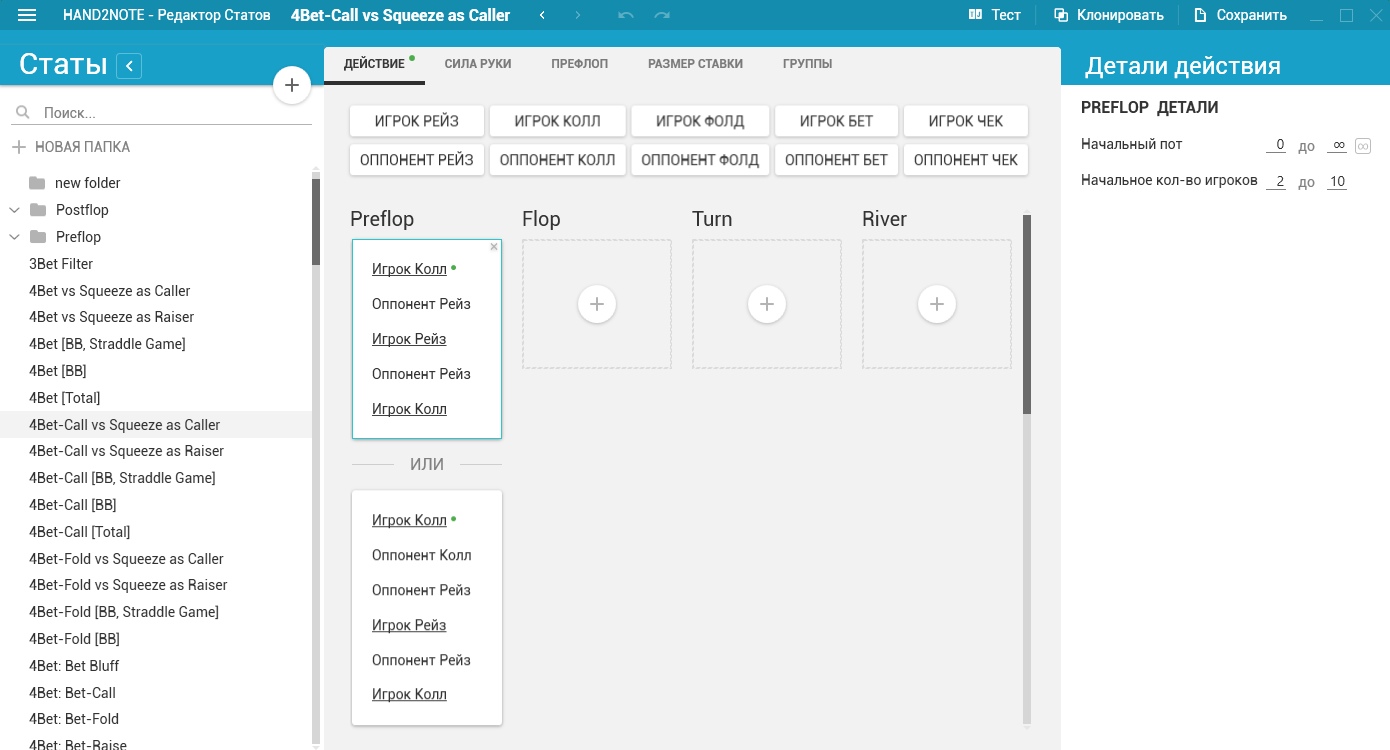This screenshot has height=750, width=1390.
Task: Add action with River plus button
Action: coord(937,304)
